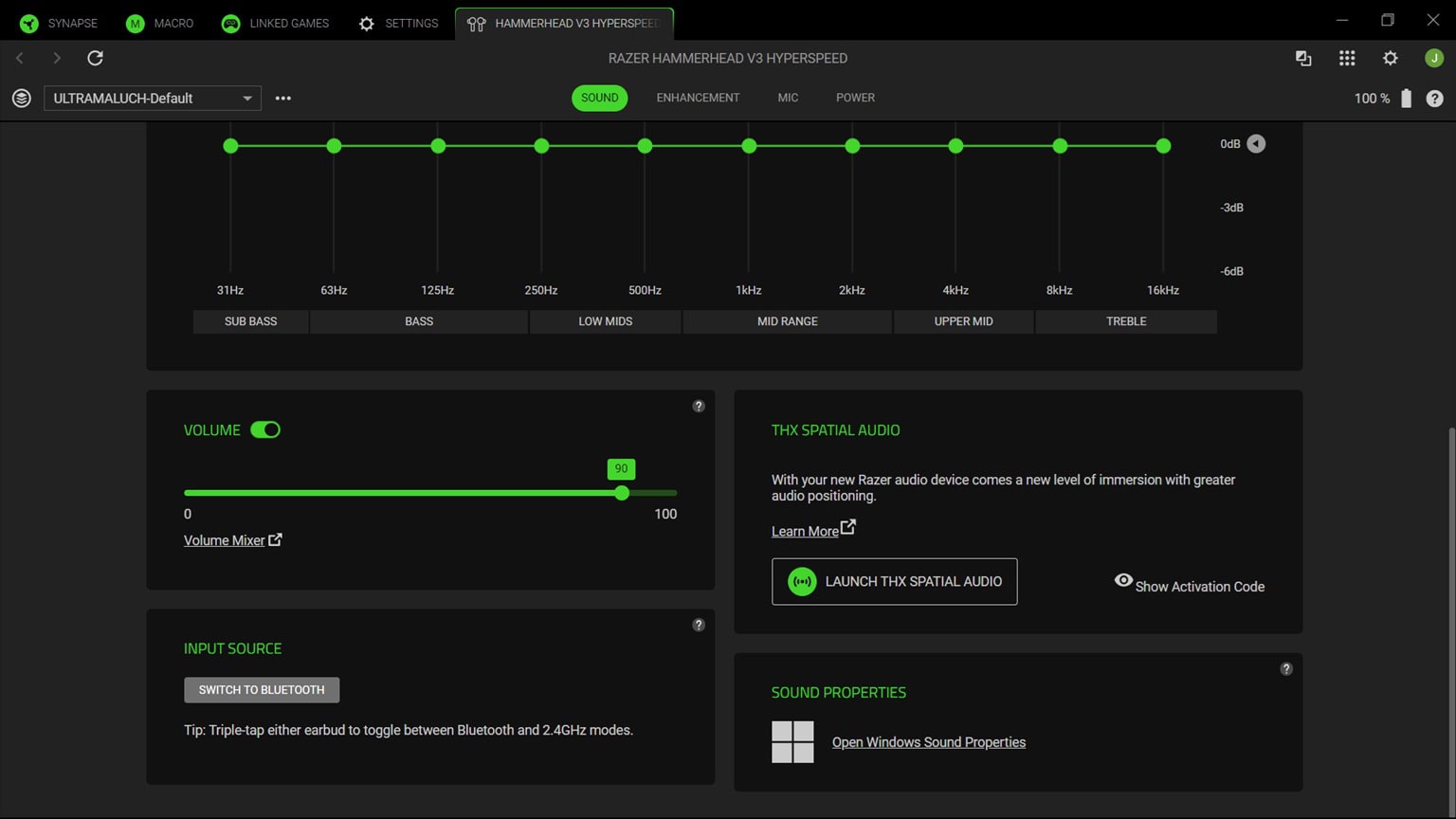Click the 100 % battery percentage text
The width and height of the screenshot is (1456, 819).
[1372, 99]
